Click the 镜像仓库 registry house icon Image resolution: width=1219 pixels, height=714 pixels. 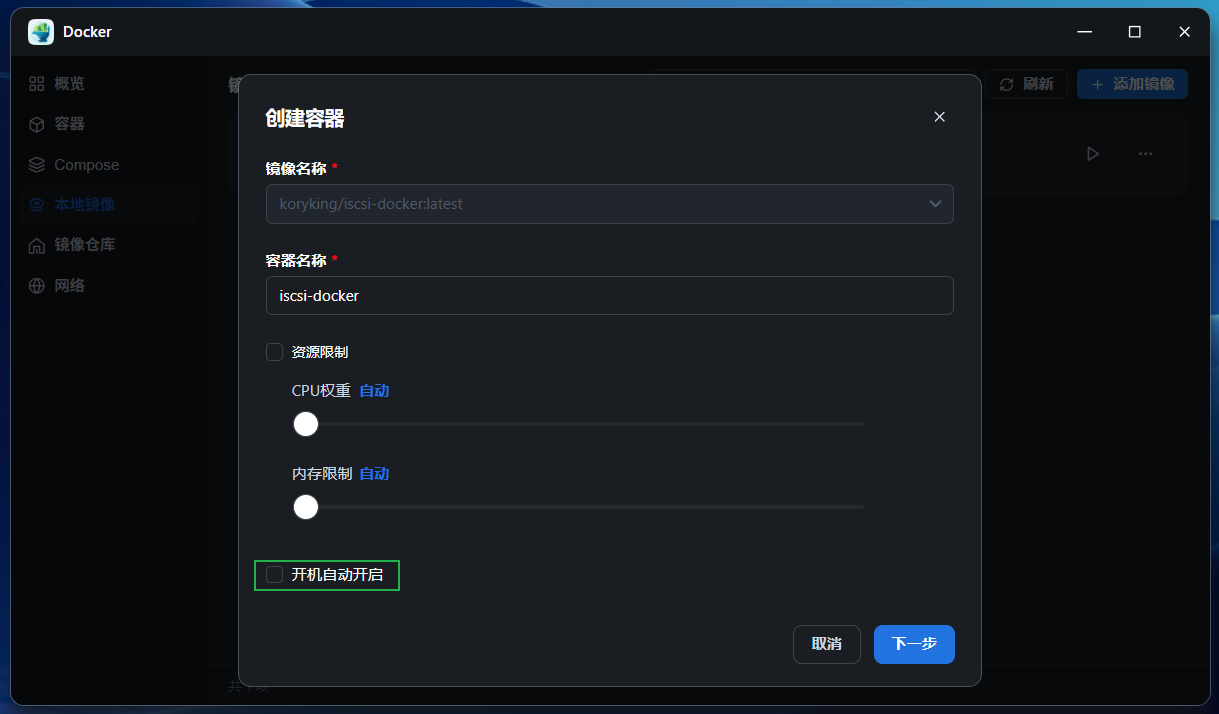click(37, 245)
